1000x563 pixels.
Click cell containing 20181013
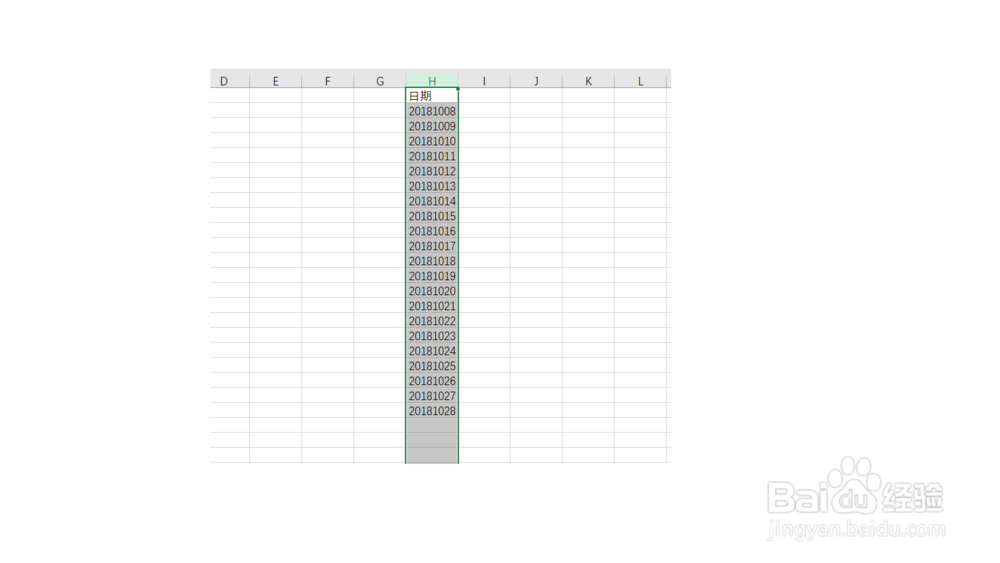432,186
